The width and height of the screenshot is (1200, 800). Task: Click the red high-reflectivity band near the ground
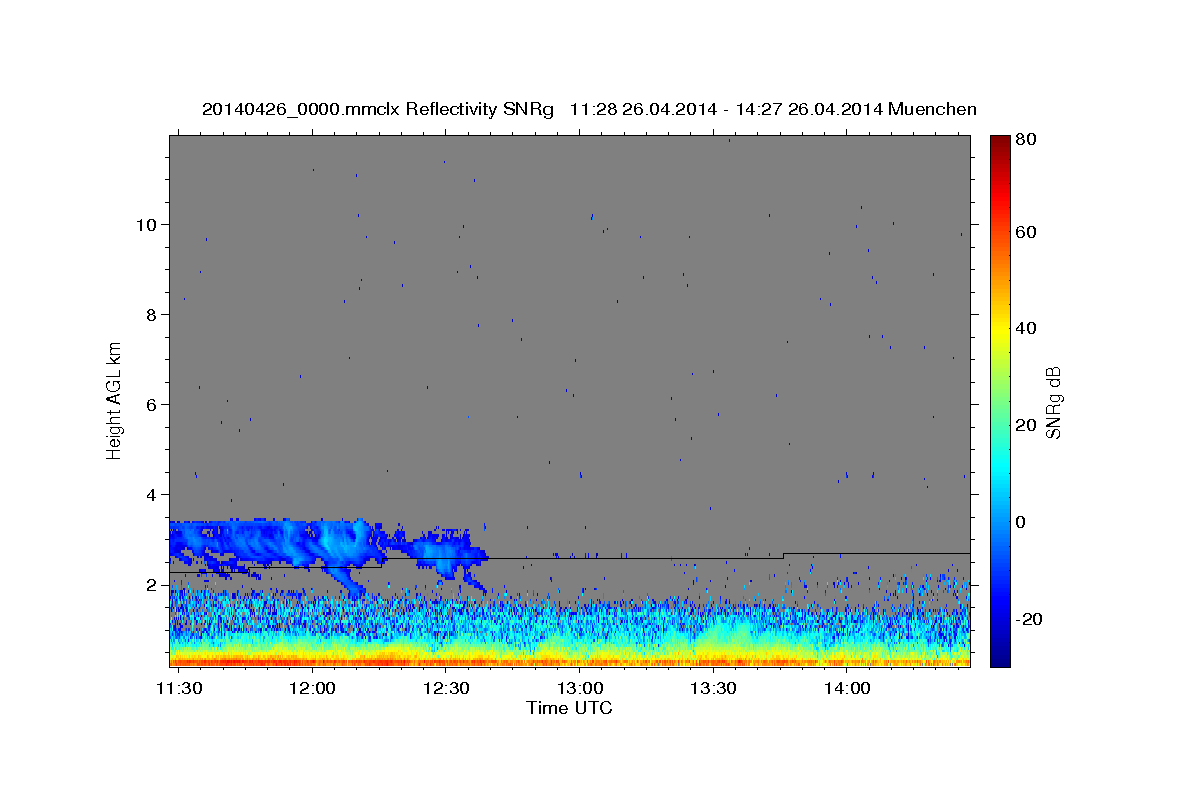click(569, 661)
